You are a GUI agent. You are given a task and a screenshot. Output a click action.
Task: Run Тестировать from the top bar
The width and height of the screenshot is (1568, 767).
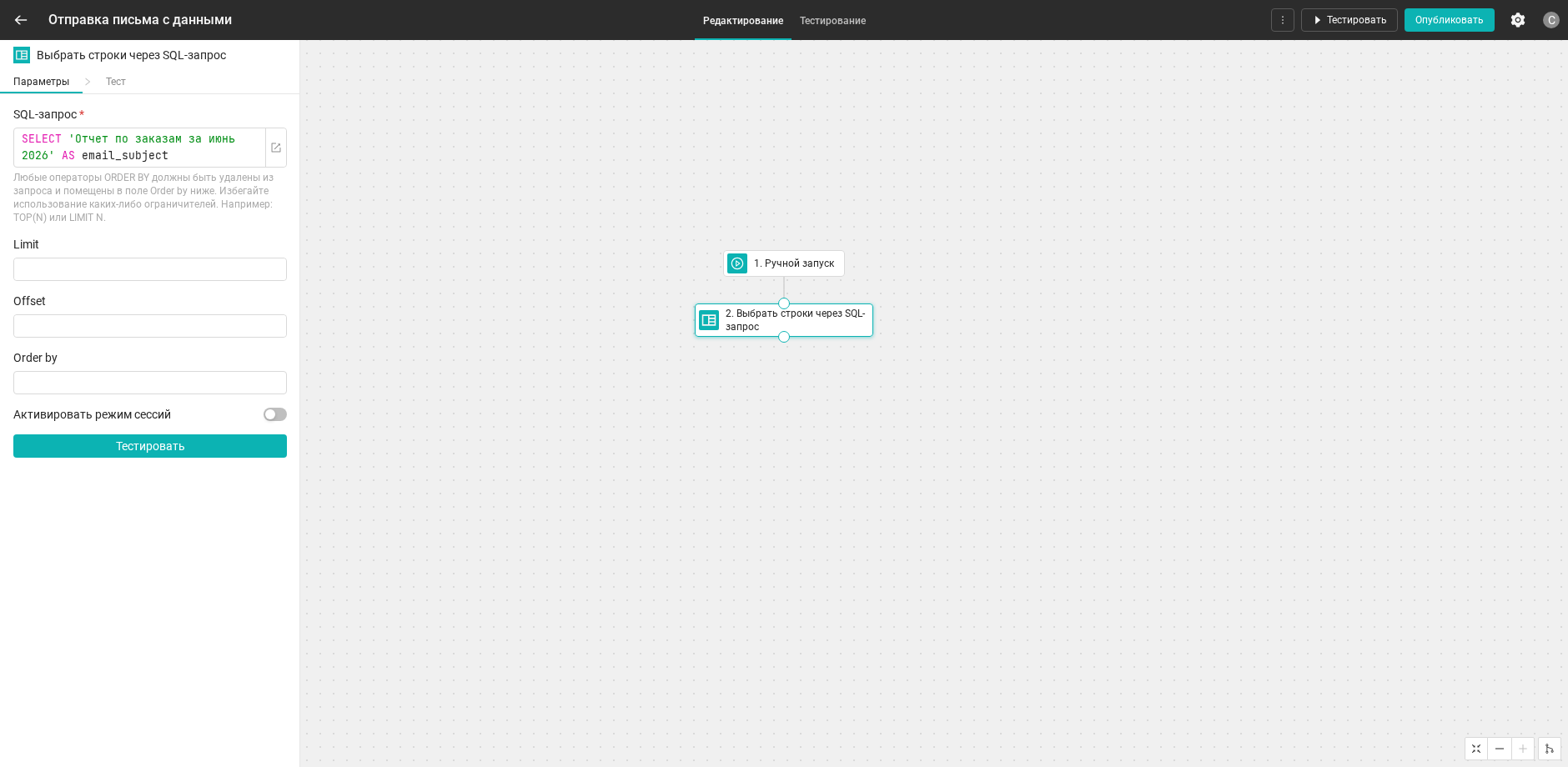coord(1349,20)
